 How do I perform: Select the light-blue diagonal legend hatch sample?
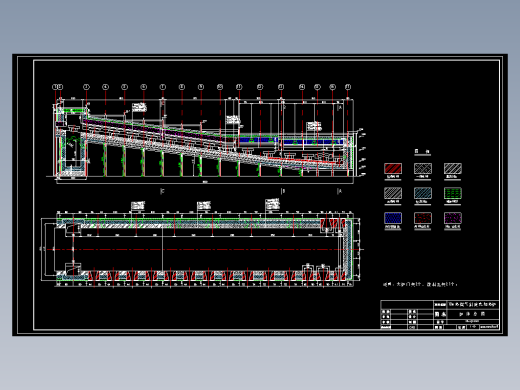coord(423,193)
